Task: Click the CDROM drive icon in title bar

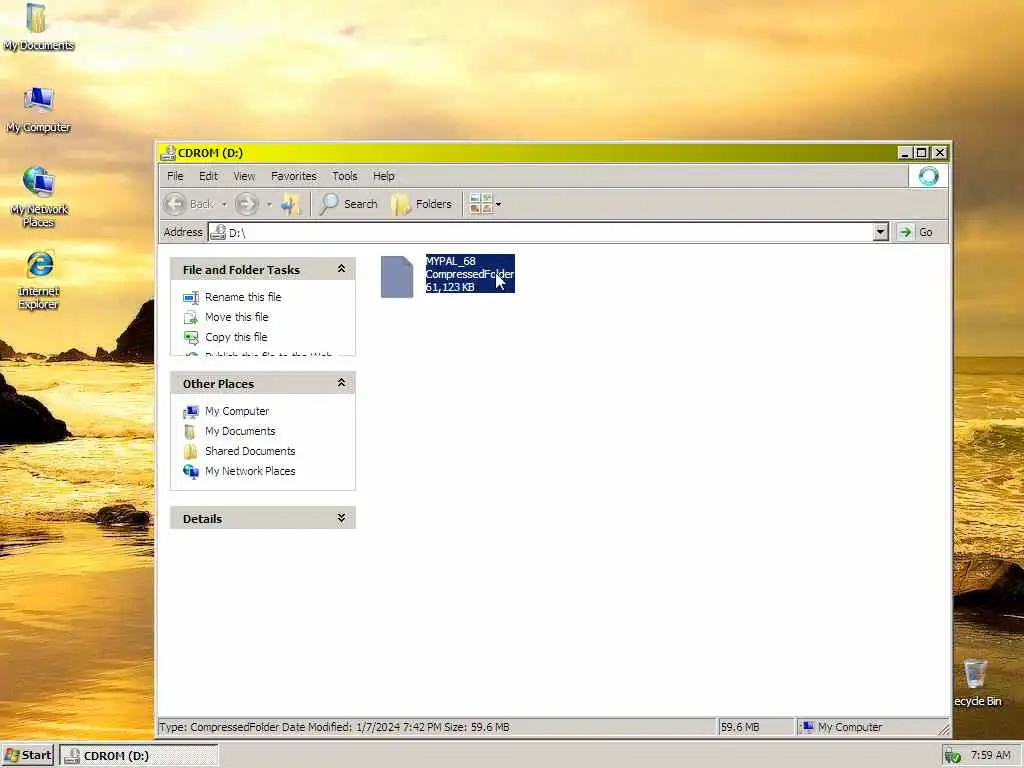Action: click(x=168, y=153)
